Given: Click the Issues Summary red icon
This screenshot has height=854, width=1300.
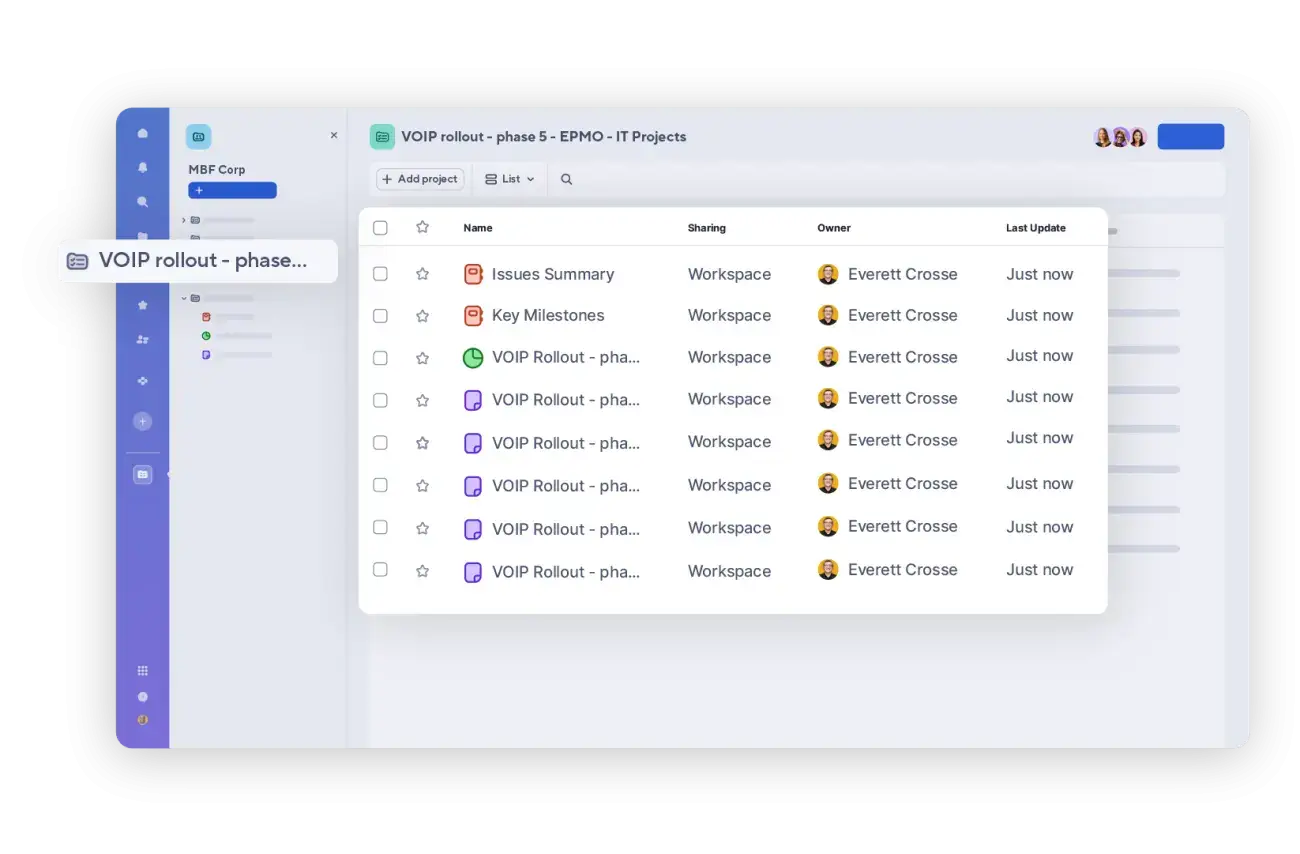Looking at the screenshot, I should pos(473,274).
